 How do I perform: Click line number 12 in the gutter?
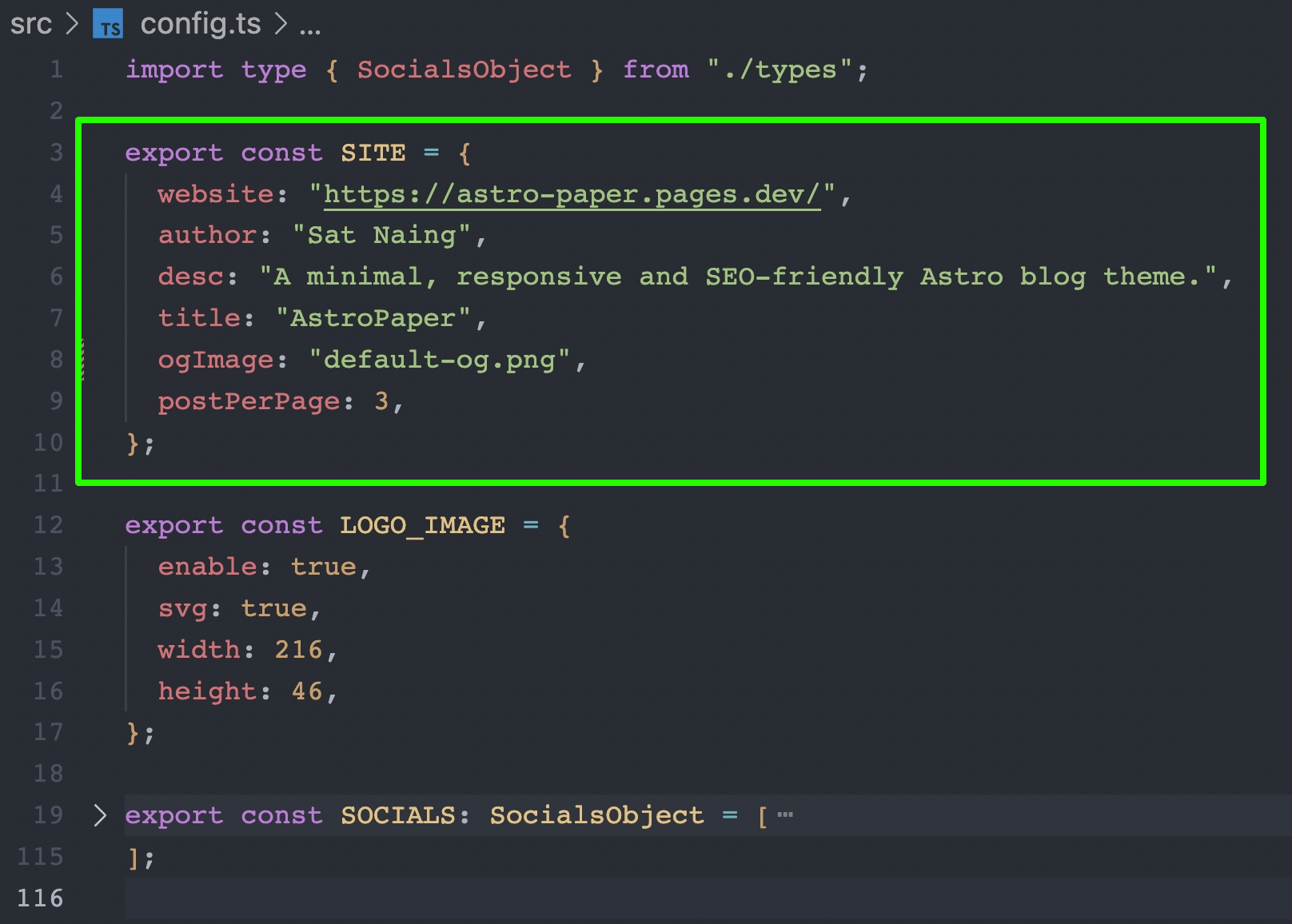(x=48, y=525)
